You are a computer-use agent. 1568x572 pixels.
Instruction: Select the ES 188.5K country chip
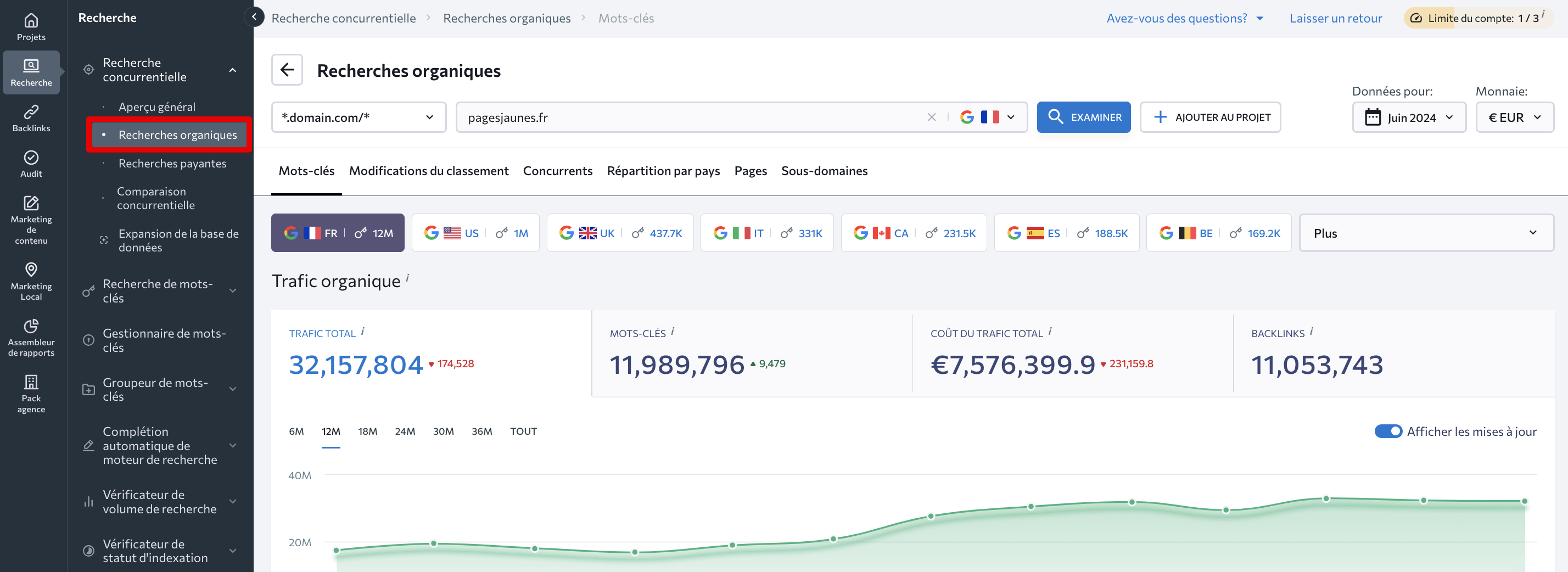[x=1066, y=232]
